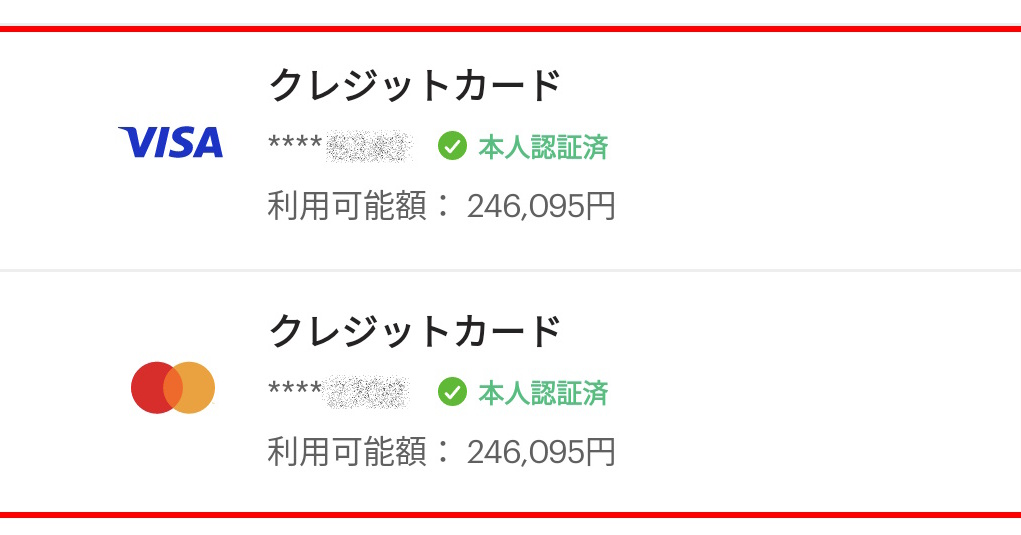
Task: Tap 本人認証済 text on the Mastercard card
Action: click(x=543, y=392)
